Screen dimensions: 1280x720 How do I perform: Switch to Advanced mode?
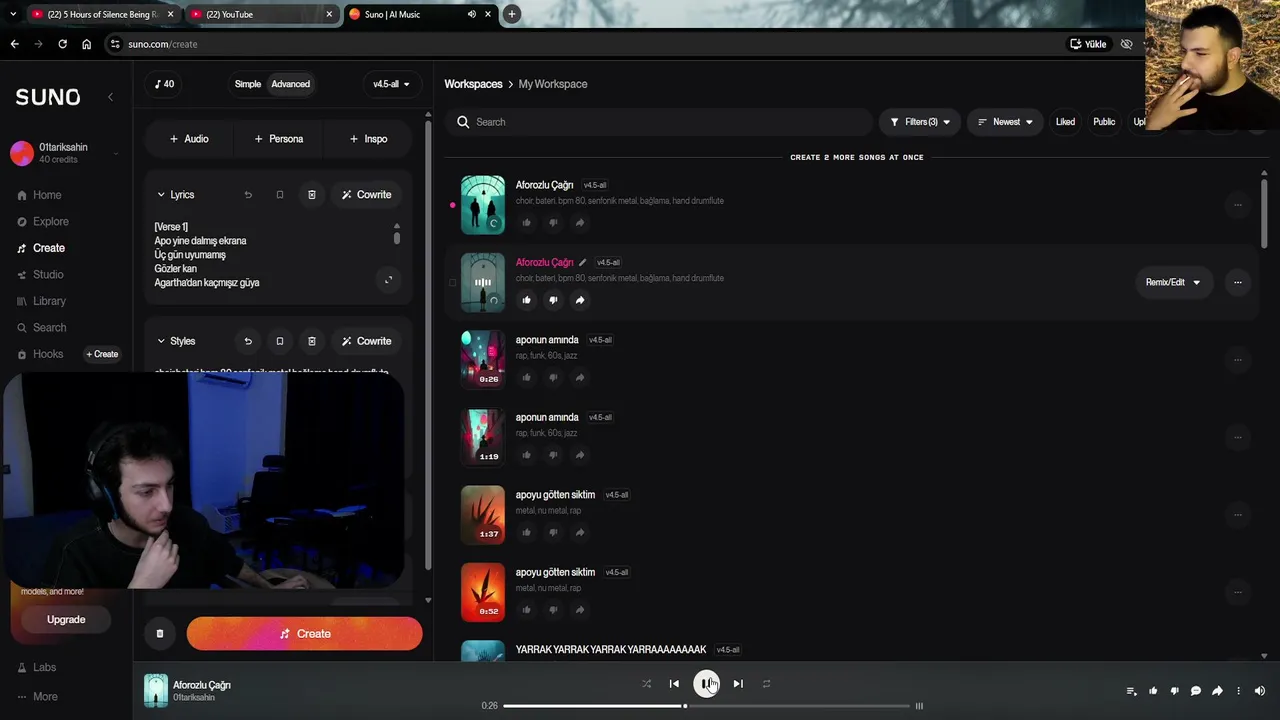(291, 84)
